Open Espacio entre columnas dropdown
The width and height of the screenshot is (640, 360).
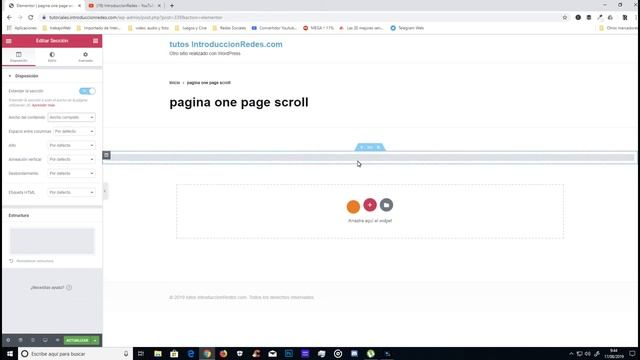74,131
